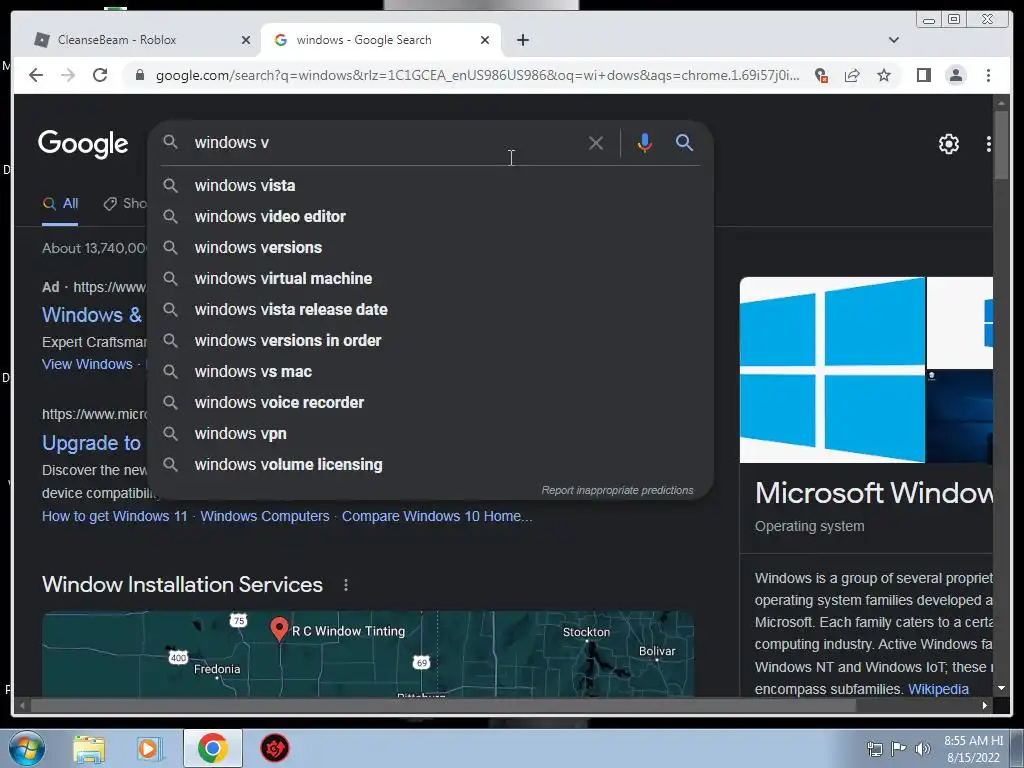Screen dimensions: 1024x768
Task: Open volume control in system tray
Action: coord(923,749)
